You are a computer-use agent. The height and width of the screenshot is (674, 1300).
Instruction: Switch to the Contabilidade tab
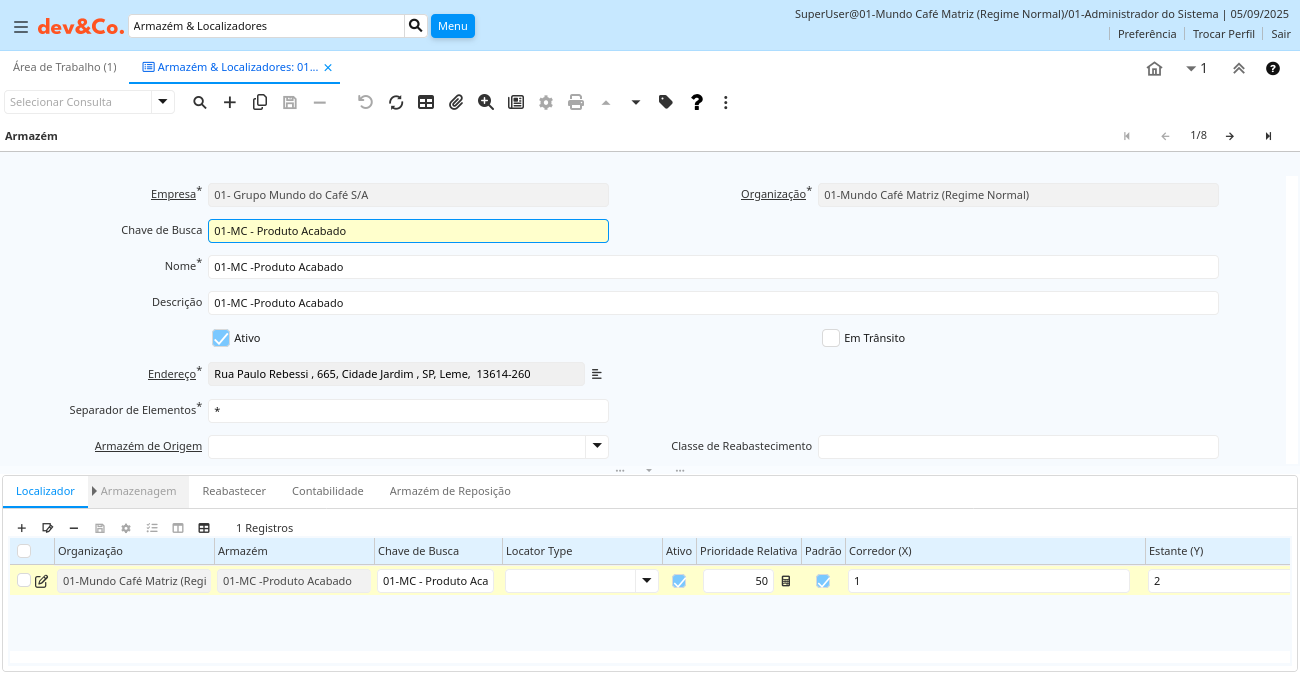tap(327, 491)
